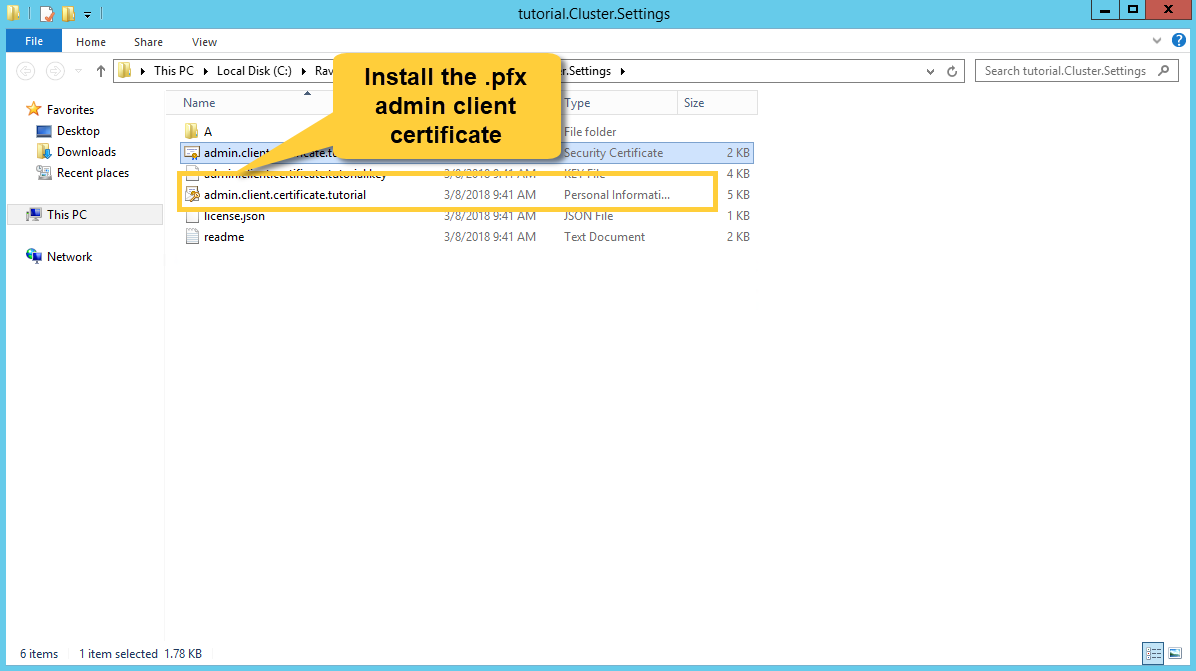Click the Downloads folder icon
The height and width of the screenshot is (671, 1196).
pyautogui.click(x=44, y=152)
